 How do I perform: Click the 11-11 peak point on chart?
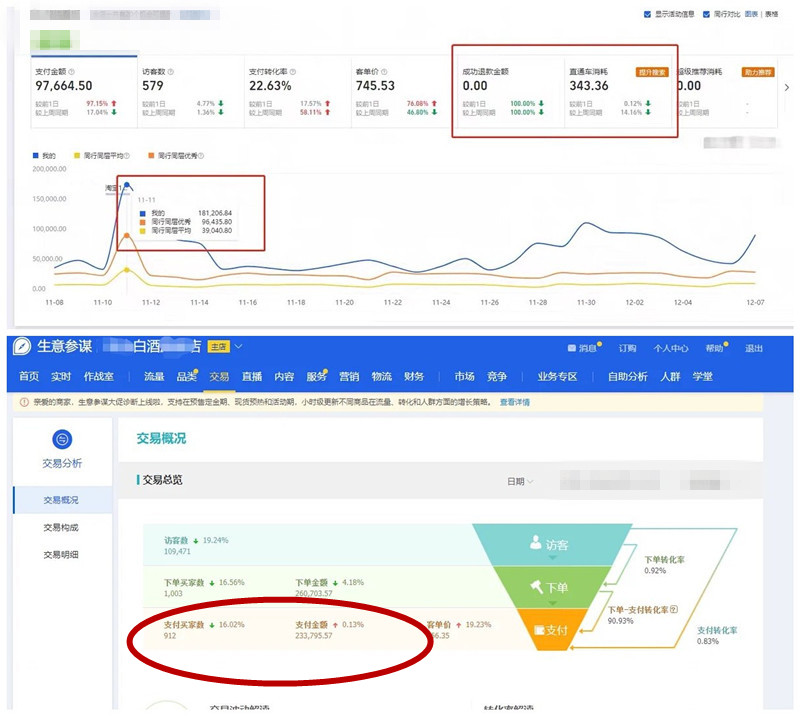click(x=126, y=185)
